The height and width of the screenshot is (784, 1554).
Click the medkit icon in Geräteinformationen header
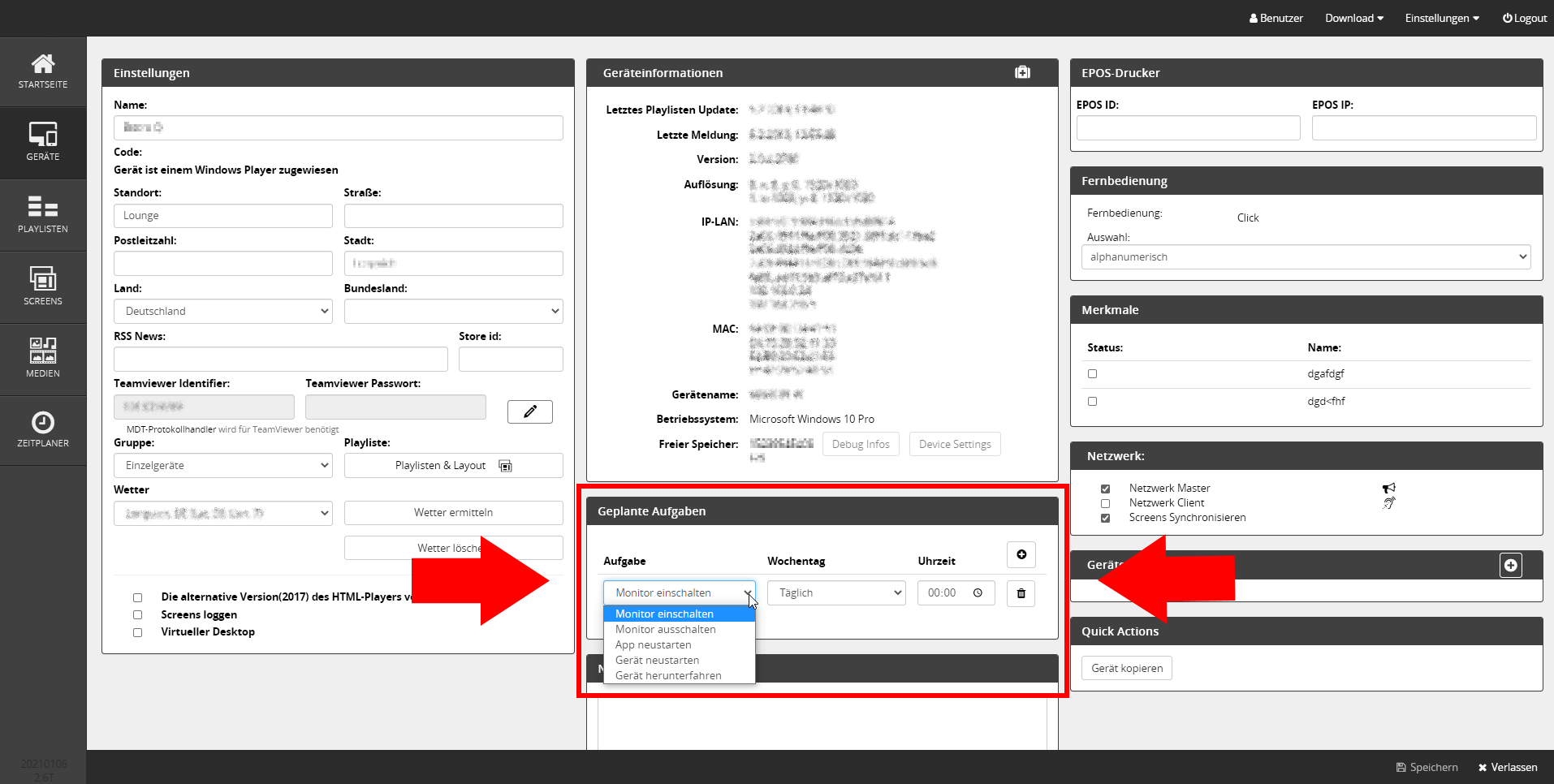1022,72
